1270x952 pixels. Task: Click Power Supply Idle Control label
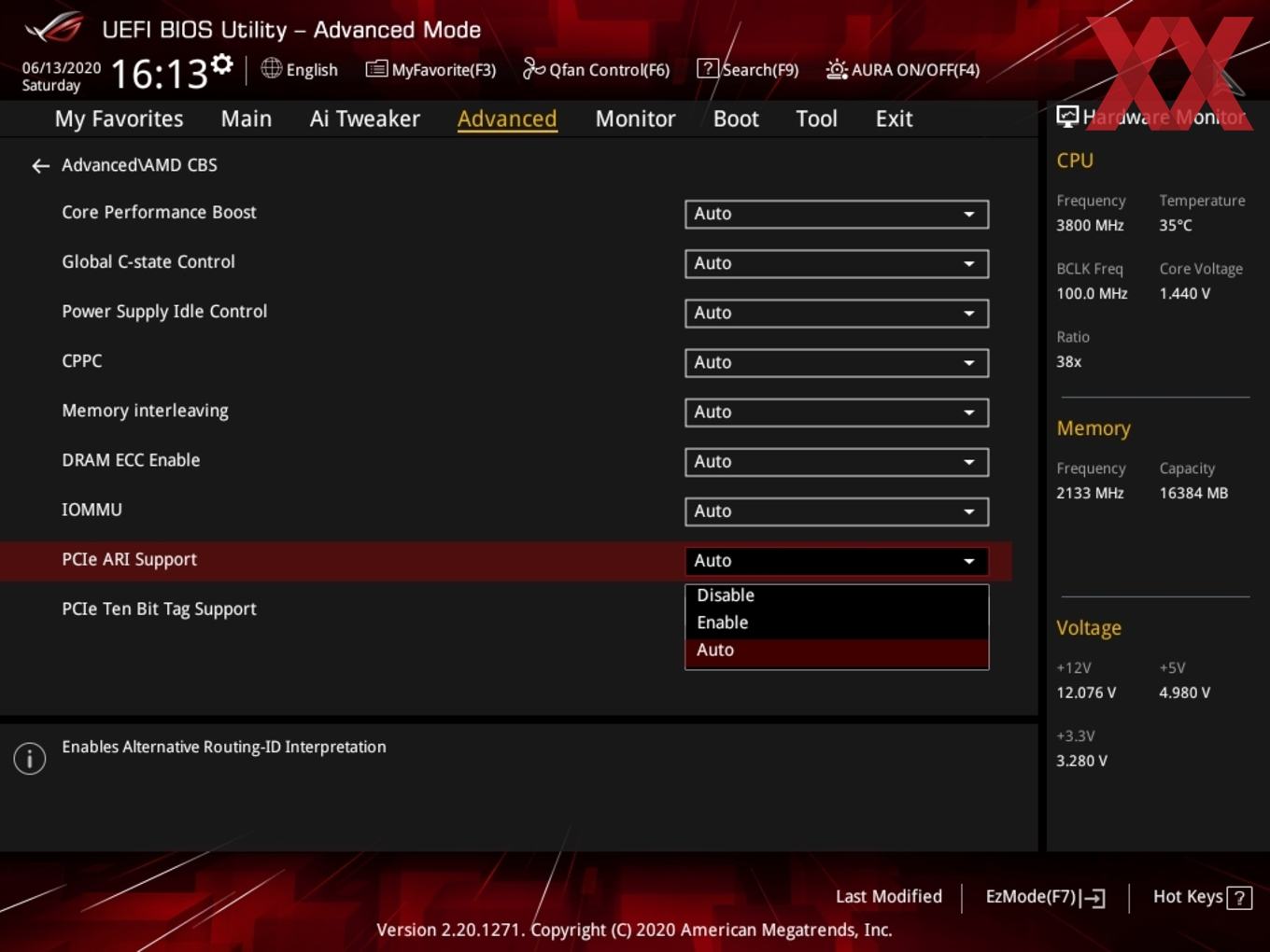[164, 312]
